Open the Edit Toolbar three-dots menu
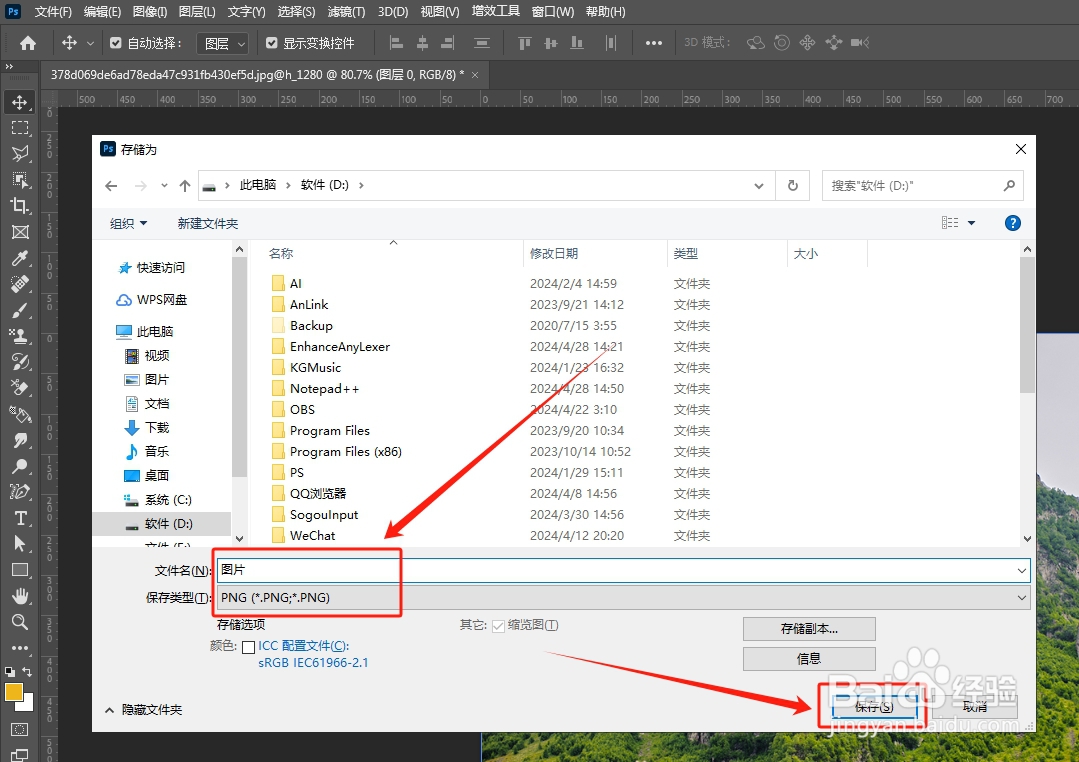The height and width of the screenshot is (762, 1079). 19,648
